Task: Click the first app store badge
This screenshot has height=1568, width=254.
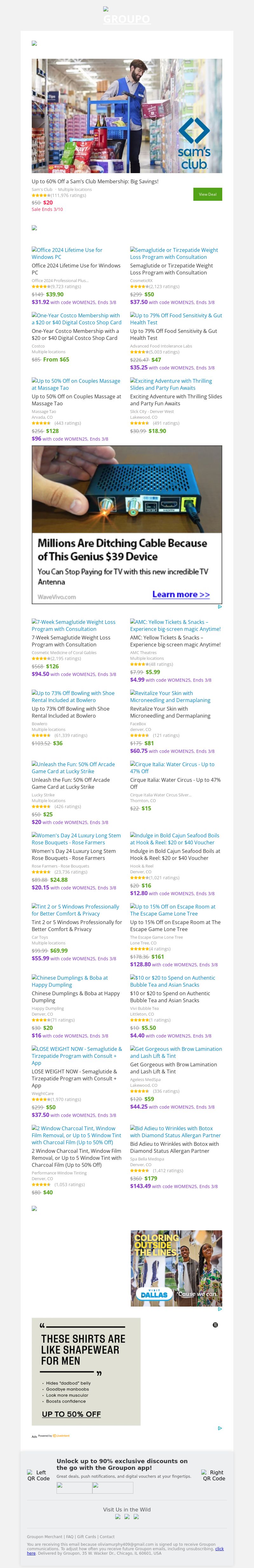Action: click(74, 1488)
